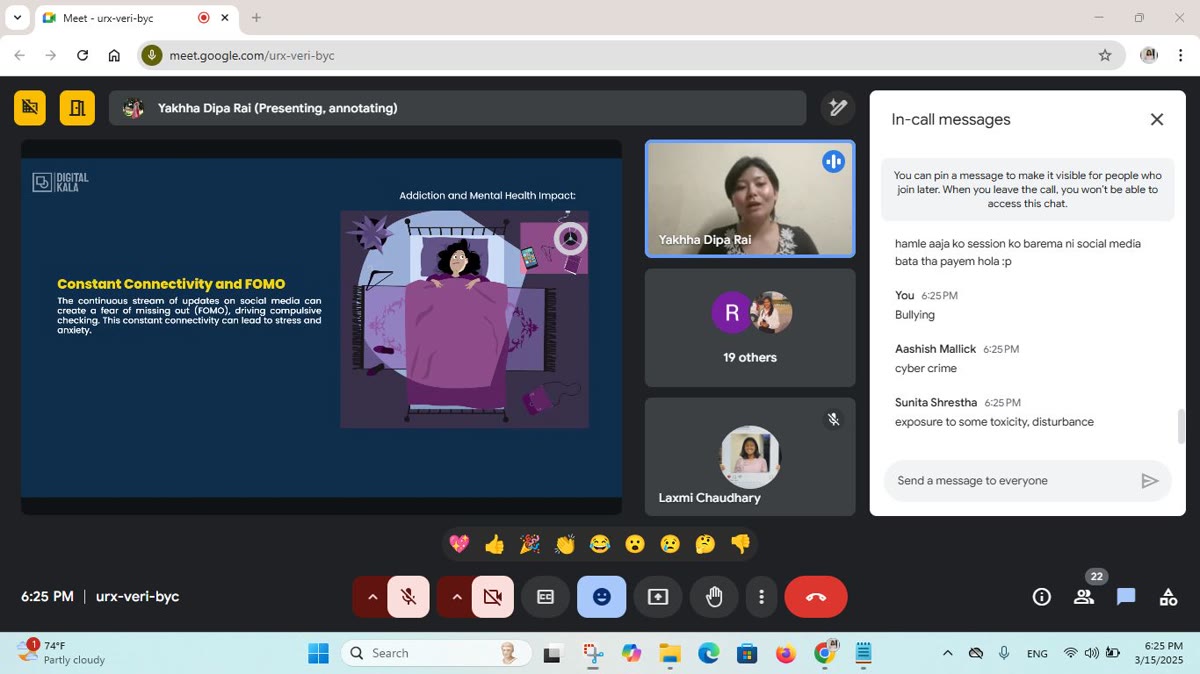Open the share screen option
This screenshot has height=674, width=1200.
pyautogui.click(x=658, y=597)
